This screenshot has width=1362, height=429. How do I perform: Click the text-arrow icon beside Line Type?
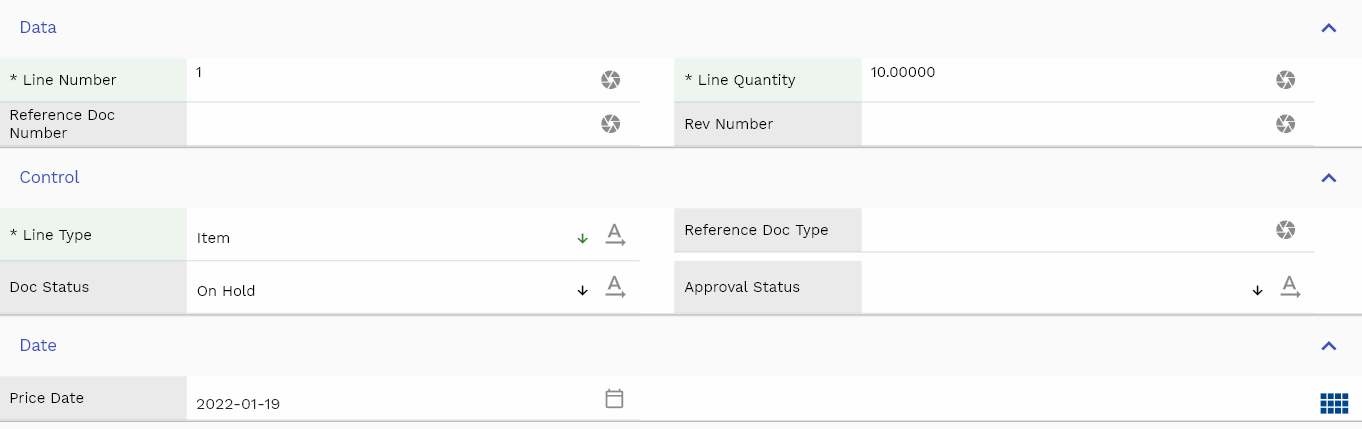point(615,236)
